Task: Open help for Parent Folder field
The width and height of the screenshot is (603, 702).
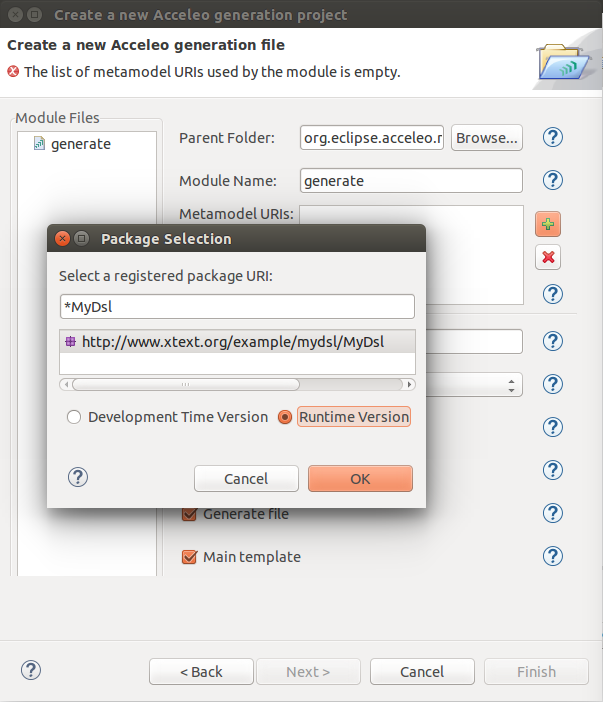Action: 553,138
